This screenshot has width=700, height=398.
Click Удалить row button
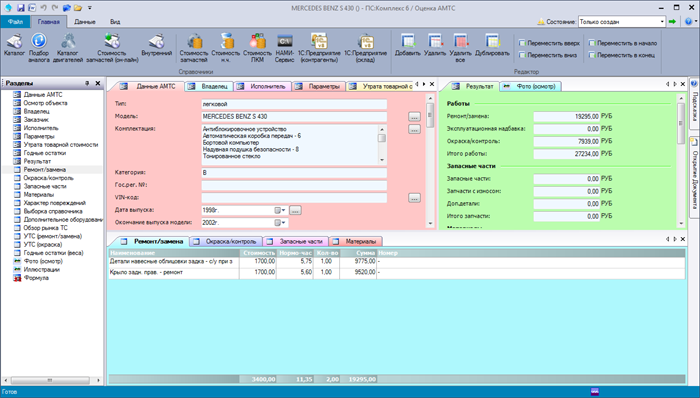coord(435,45)
